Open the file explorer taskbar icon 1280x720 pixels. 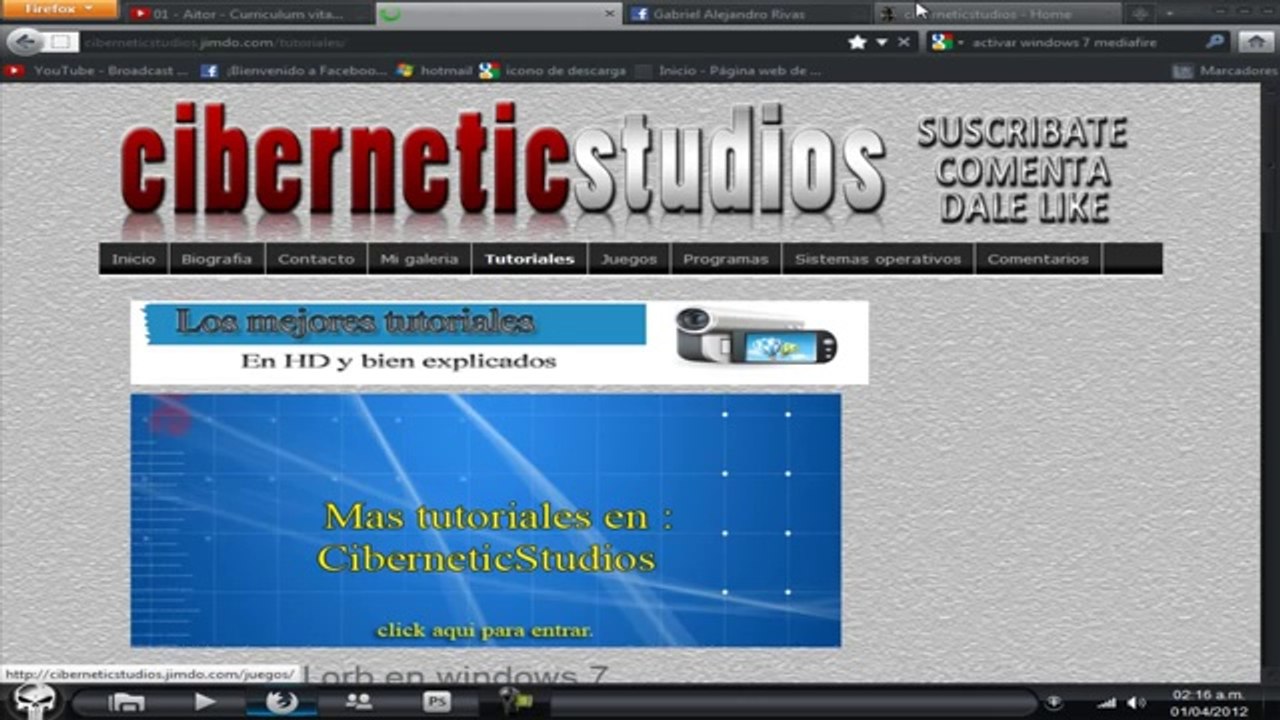click(x=126, y=702)
